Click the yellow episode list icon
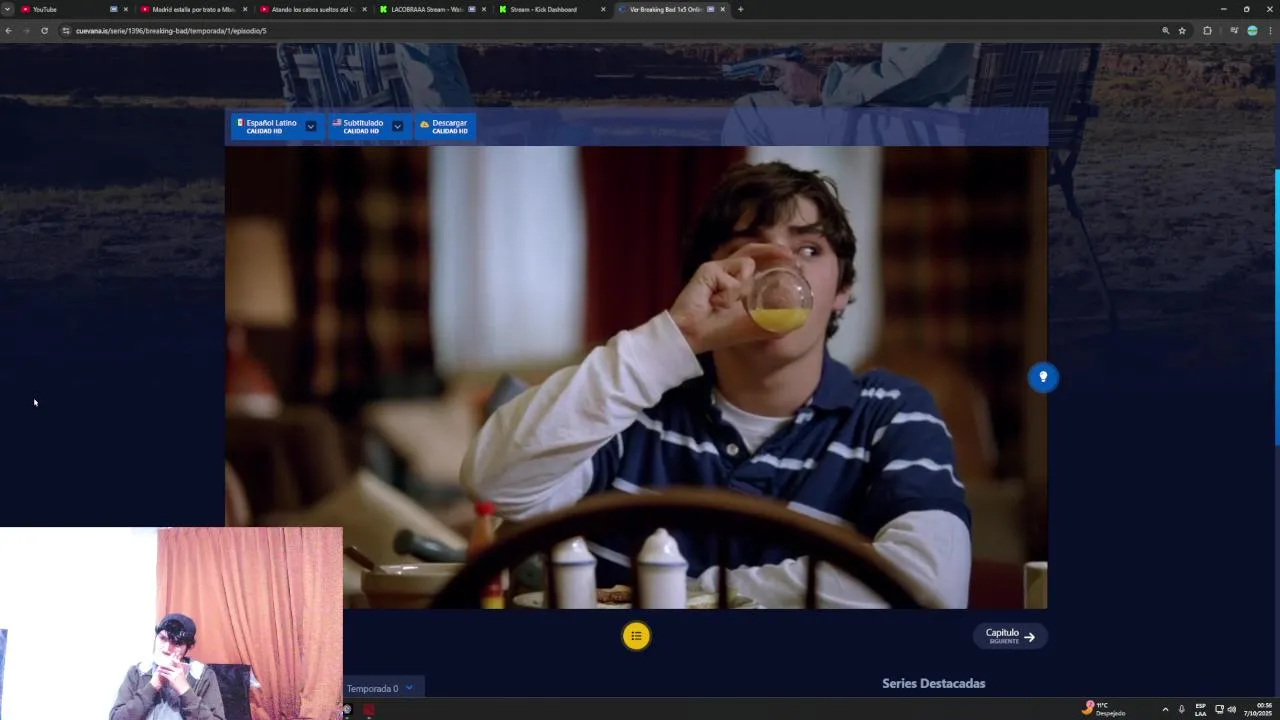 (636, 636)
